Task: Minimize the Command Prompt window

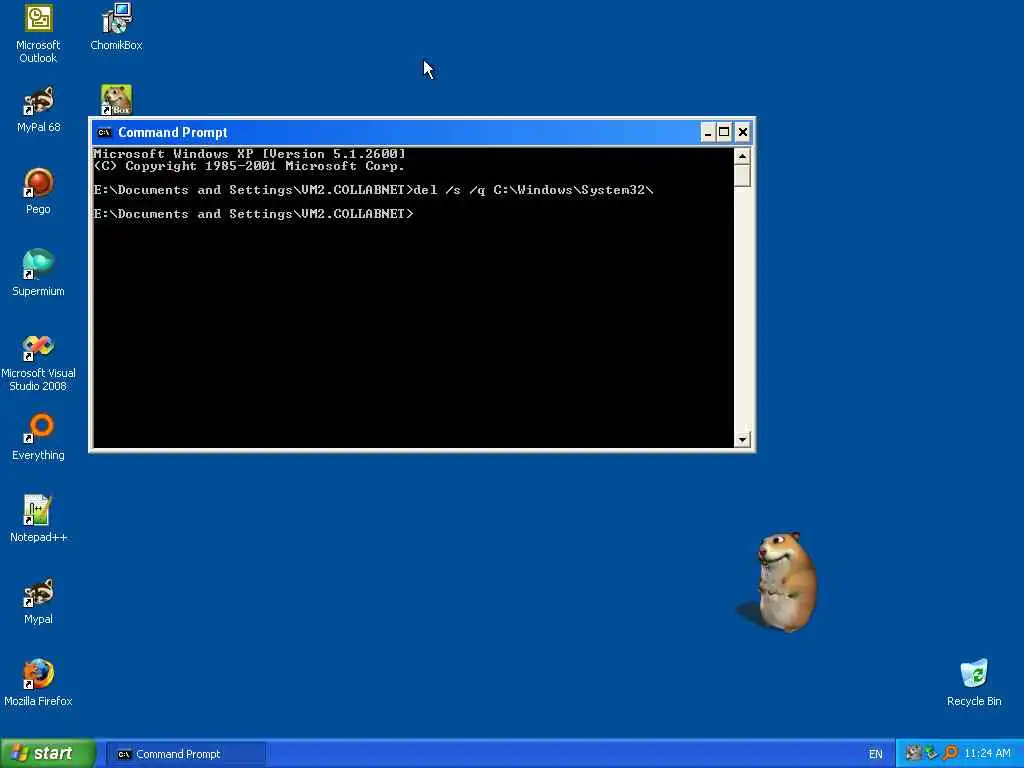Action: click(x=708, y=133)
